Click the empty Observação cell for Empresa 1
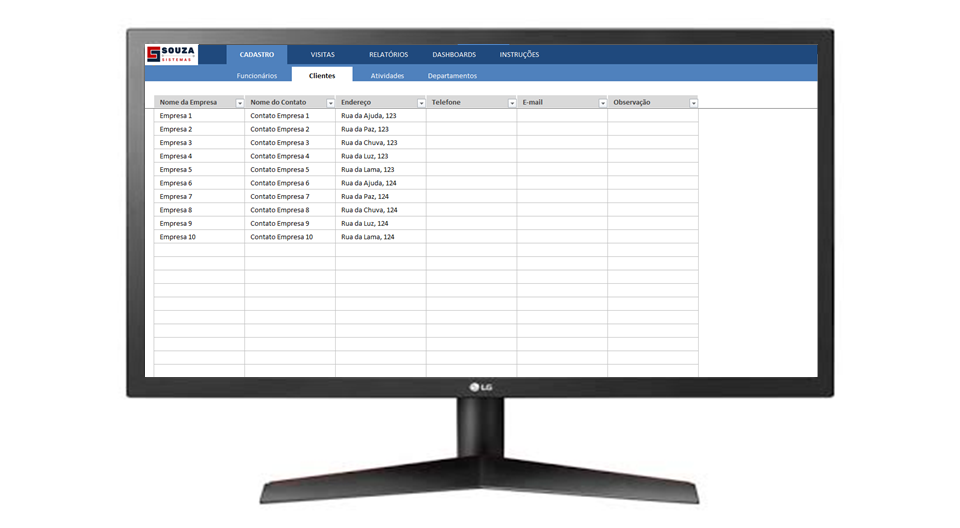960x528 pixels. (x=653, y=116)
